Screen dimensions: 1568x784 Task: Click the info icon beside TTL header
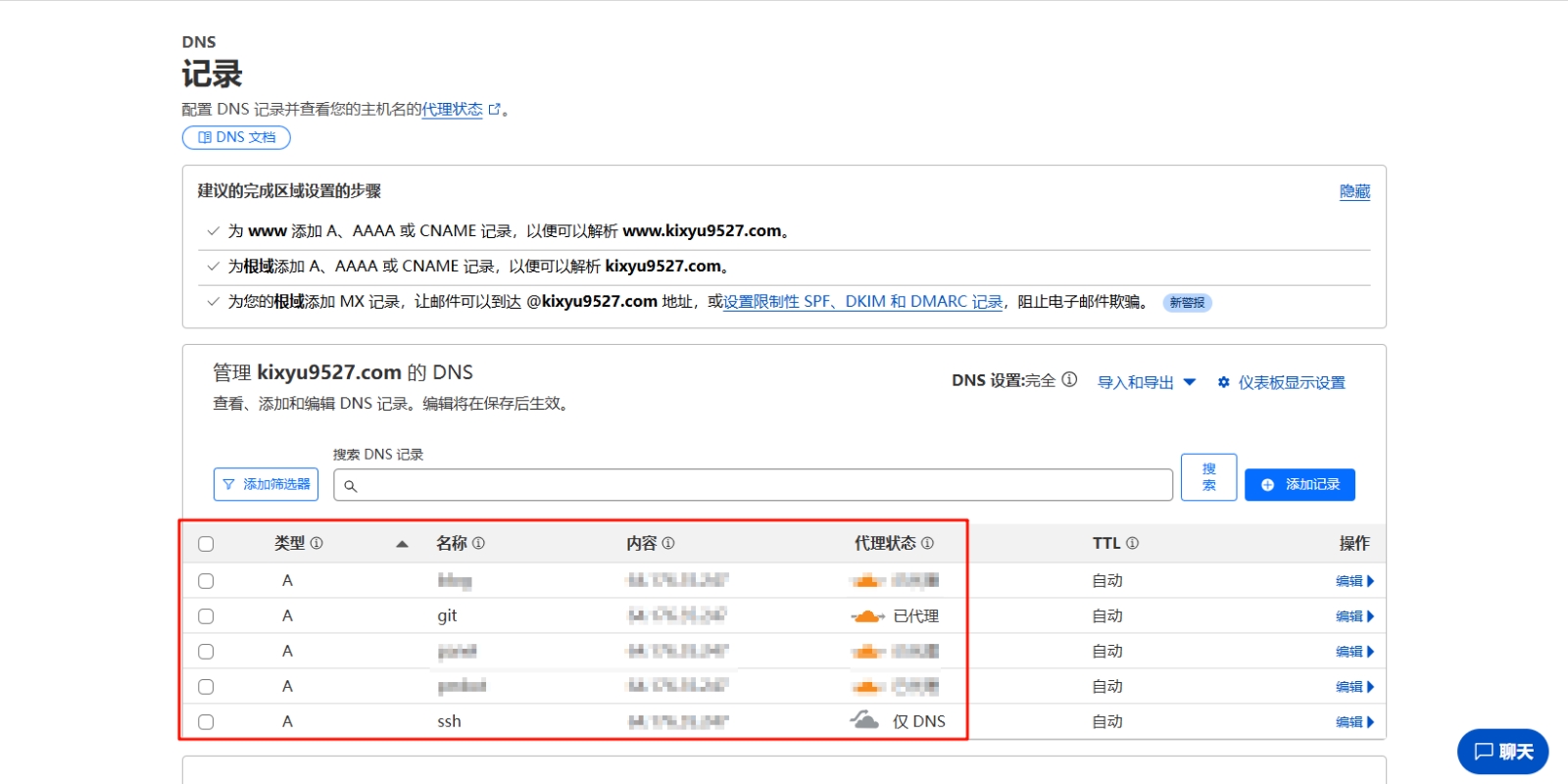point(1132,543)
